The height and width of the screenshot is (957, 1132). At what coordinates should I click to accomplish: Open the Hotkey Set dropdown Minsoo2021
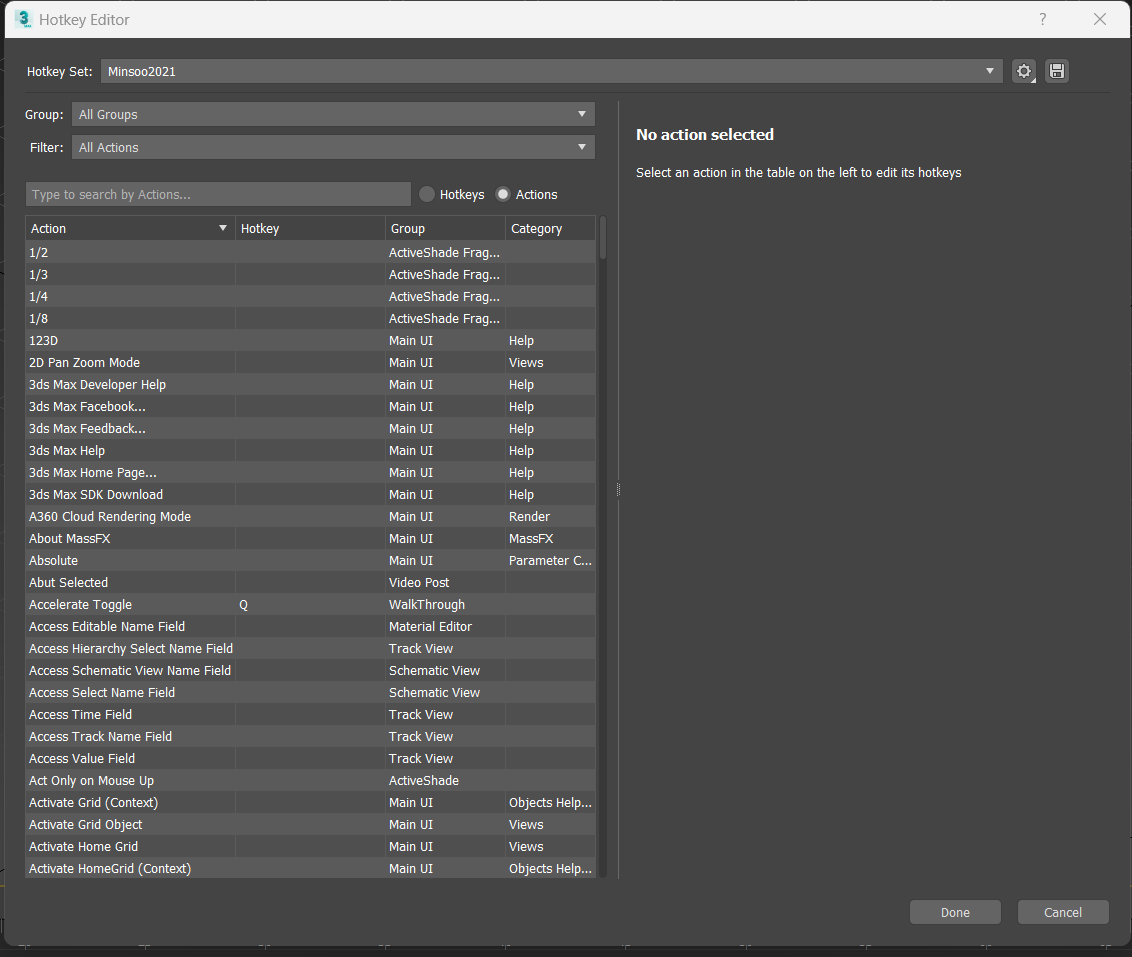tap(552, 71)
